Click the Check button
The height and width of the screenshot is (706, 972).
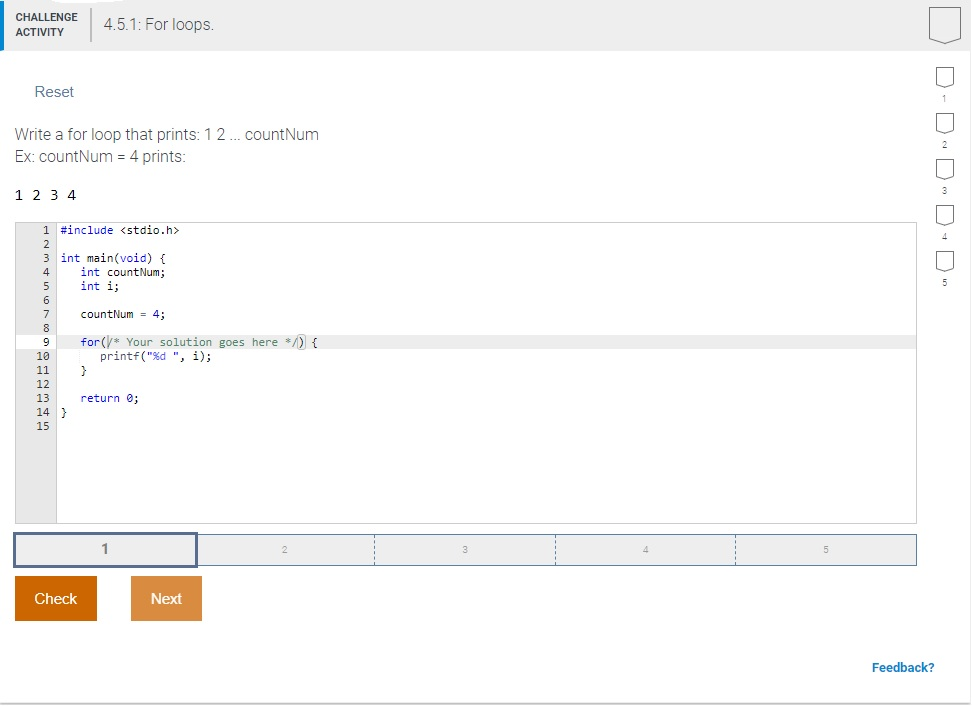(x=55, y=598)
